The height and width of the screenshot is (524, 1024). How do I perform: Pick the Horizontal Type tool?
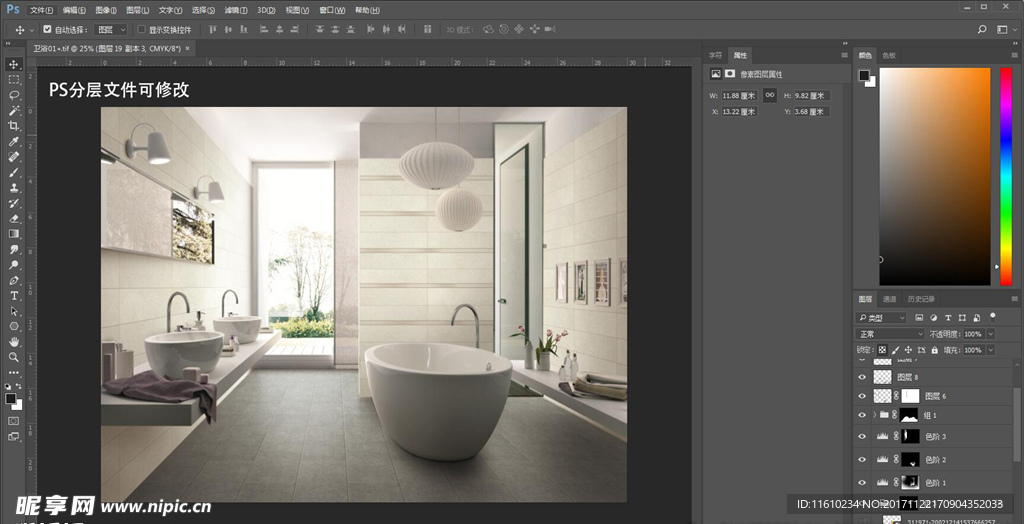(14, 296)
